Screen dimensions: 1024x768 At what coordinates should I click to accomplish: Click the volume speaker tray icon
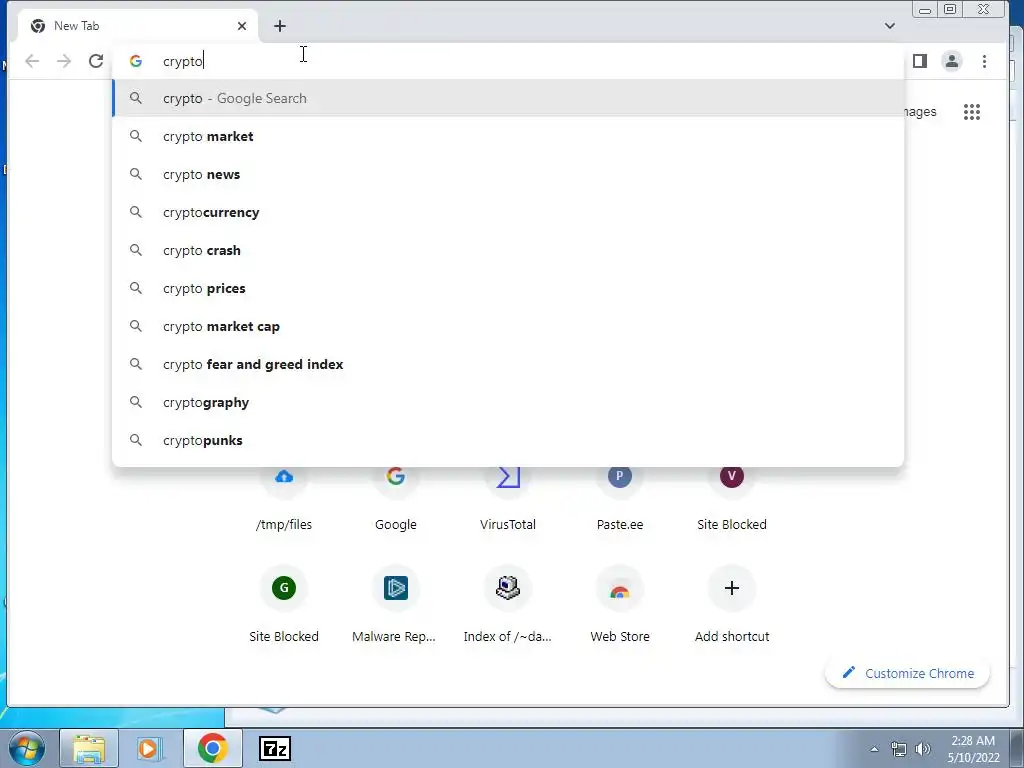click(923, 749)
